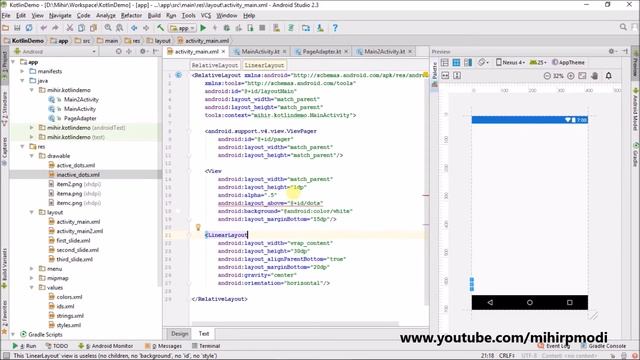The image size is (640, 360).
Task: Click the RelativeLayout breadcrumb
Action: coord(215,65)
